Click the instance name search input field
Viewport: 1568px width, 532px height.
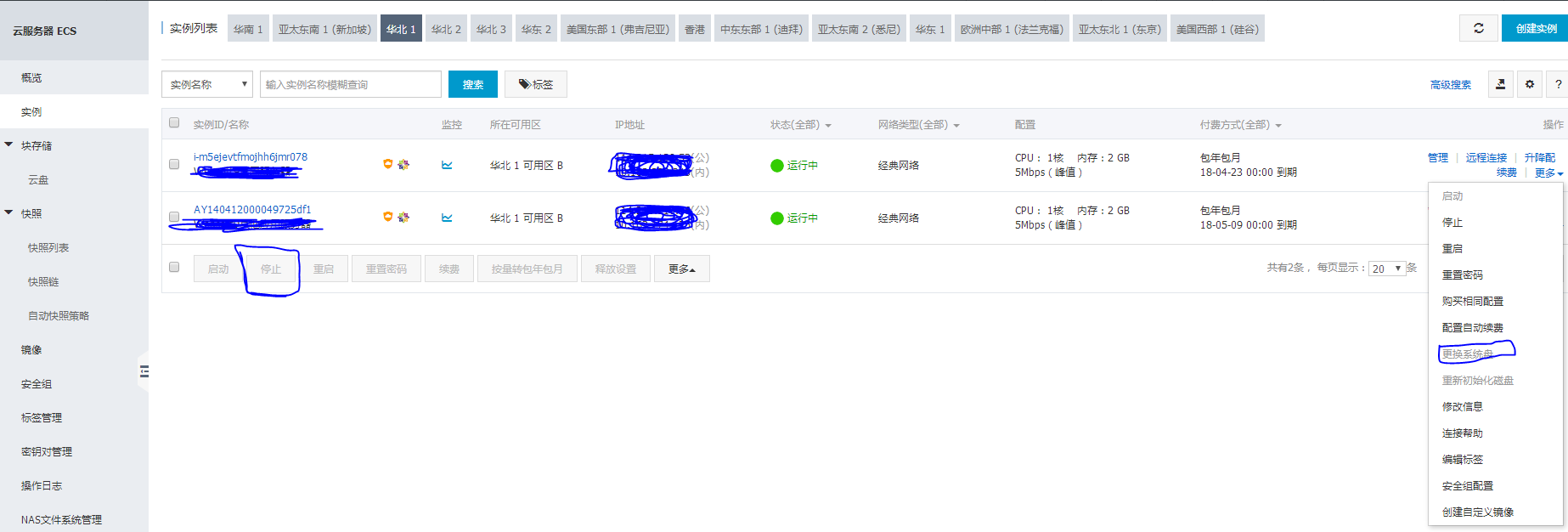(x=350, y=84)
